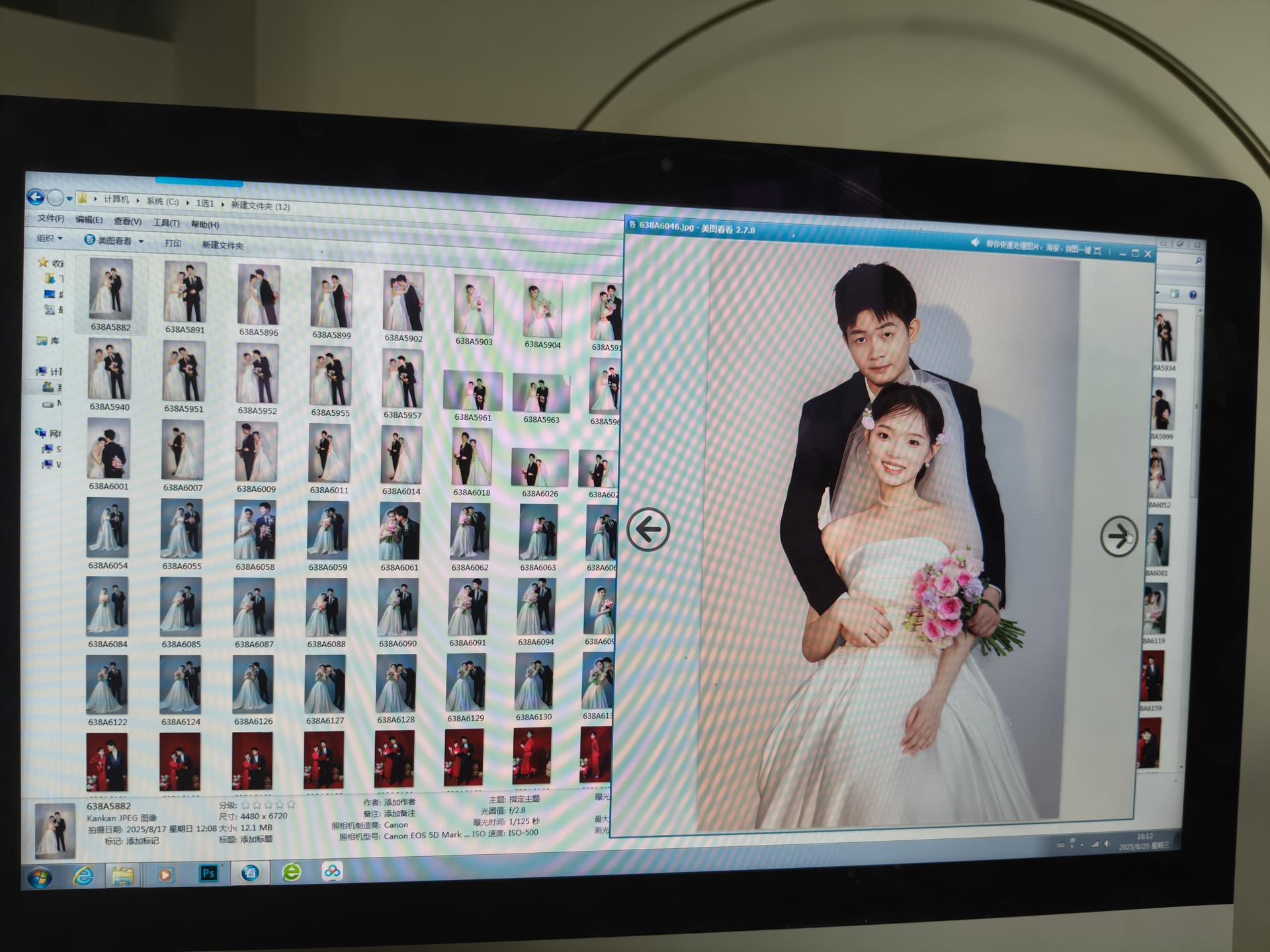Select Network (网) in navigation pane
1270x952 pixels.
coord(47,433)
